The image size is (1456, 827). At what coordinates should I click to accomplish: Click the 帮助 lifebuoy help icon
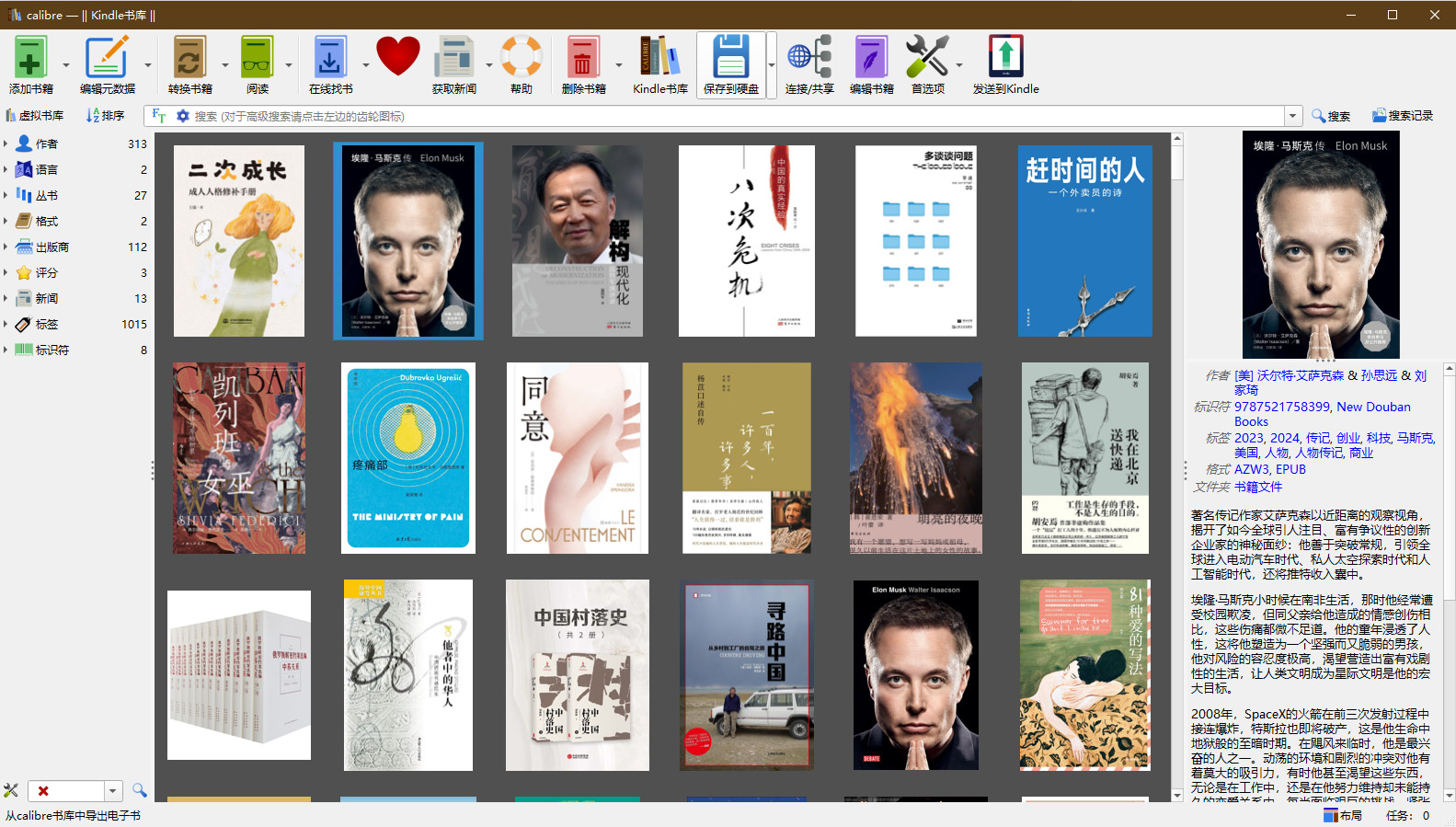pyautogui.click(x=522, y=57)
